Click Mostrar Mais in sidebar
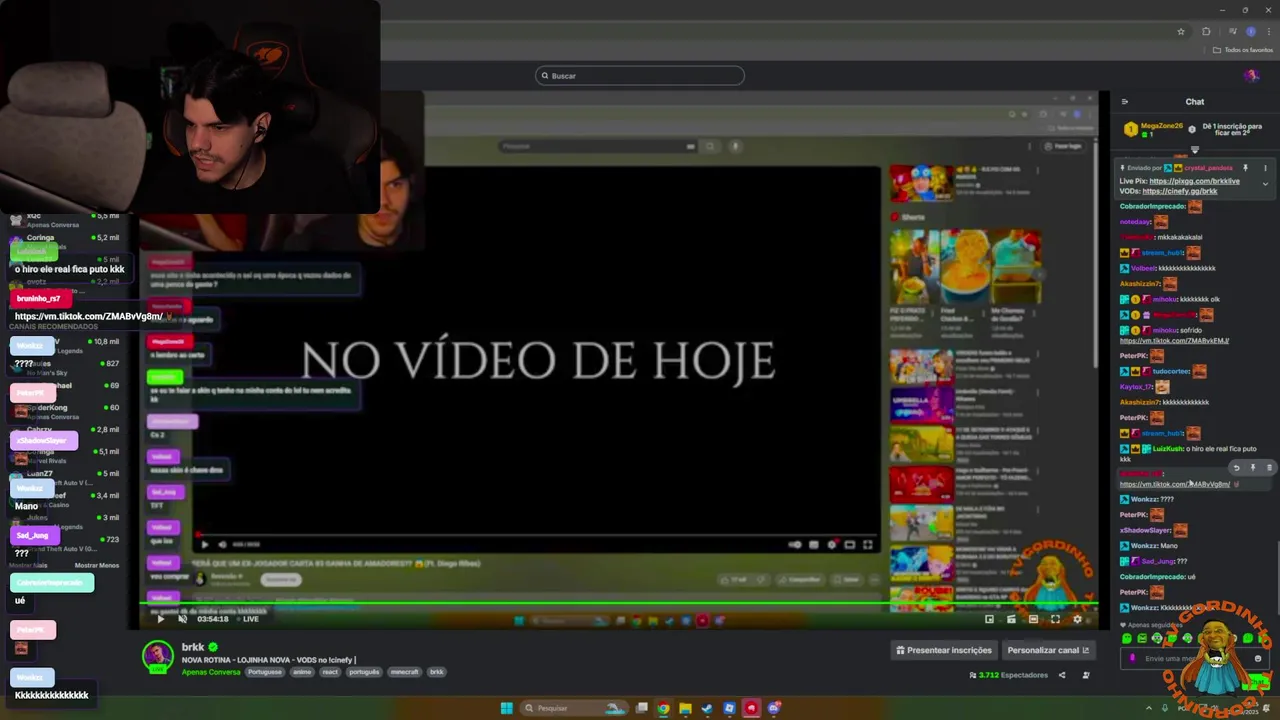The height and width of the screenshot is (720, 1280). point(28,565)
